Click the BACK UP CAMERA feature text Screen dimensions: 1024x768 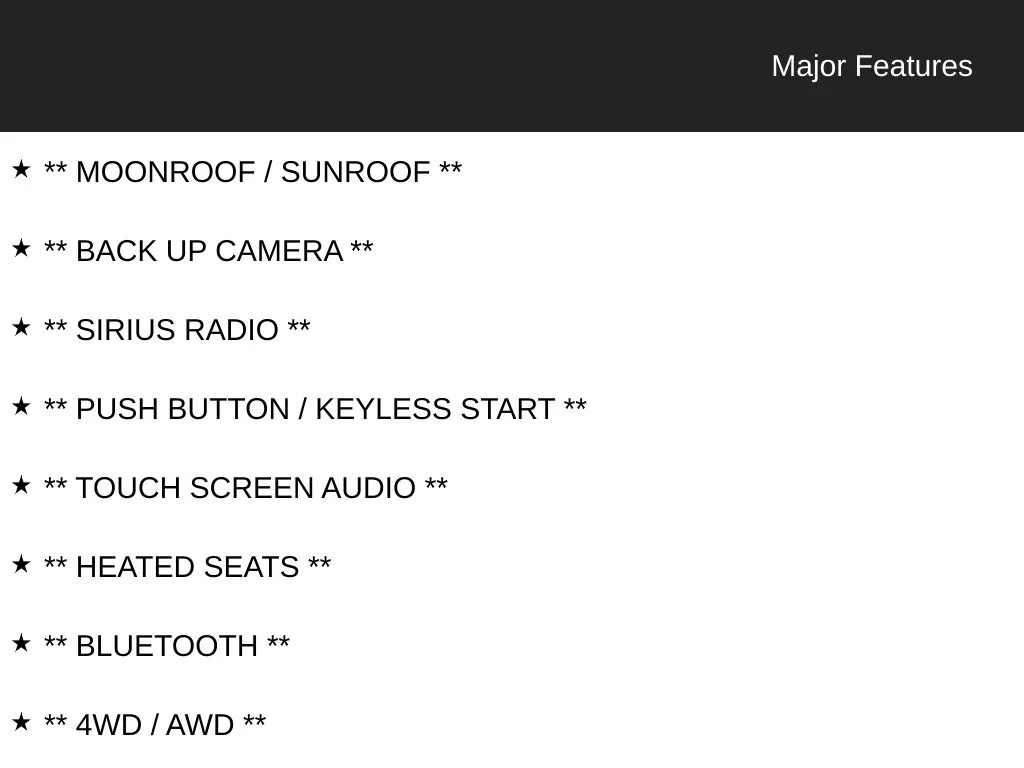(208, 251)
